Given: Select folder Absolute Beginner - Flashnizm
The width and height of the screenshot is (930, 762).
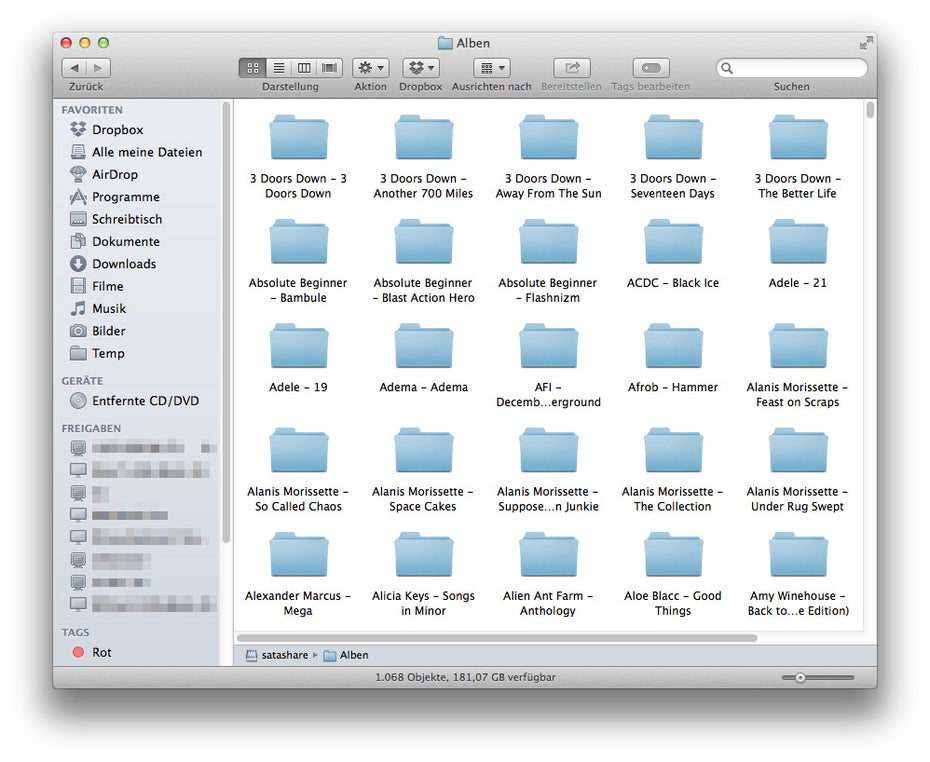Looking at the screenshot, I should 549,243.
